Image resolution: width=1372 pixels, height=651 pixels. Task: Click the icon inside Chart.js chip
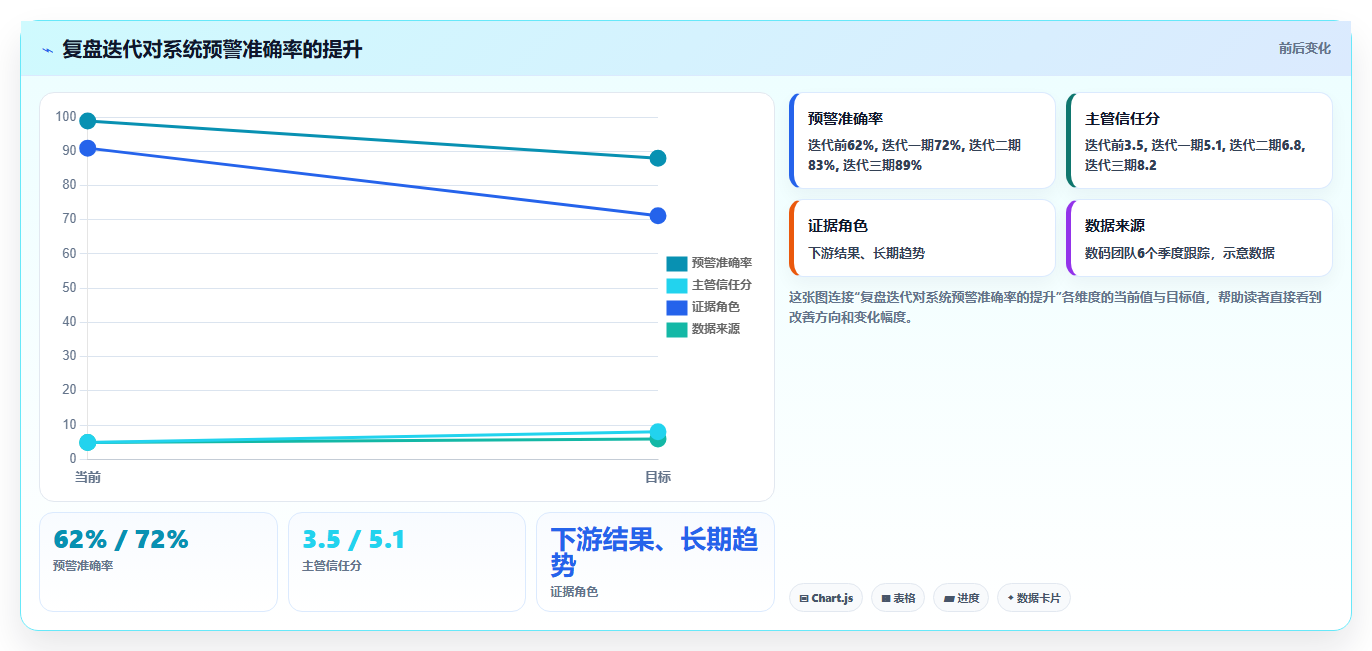pyautogui.click(x=804, y=598)
